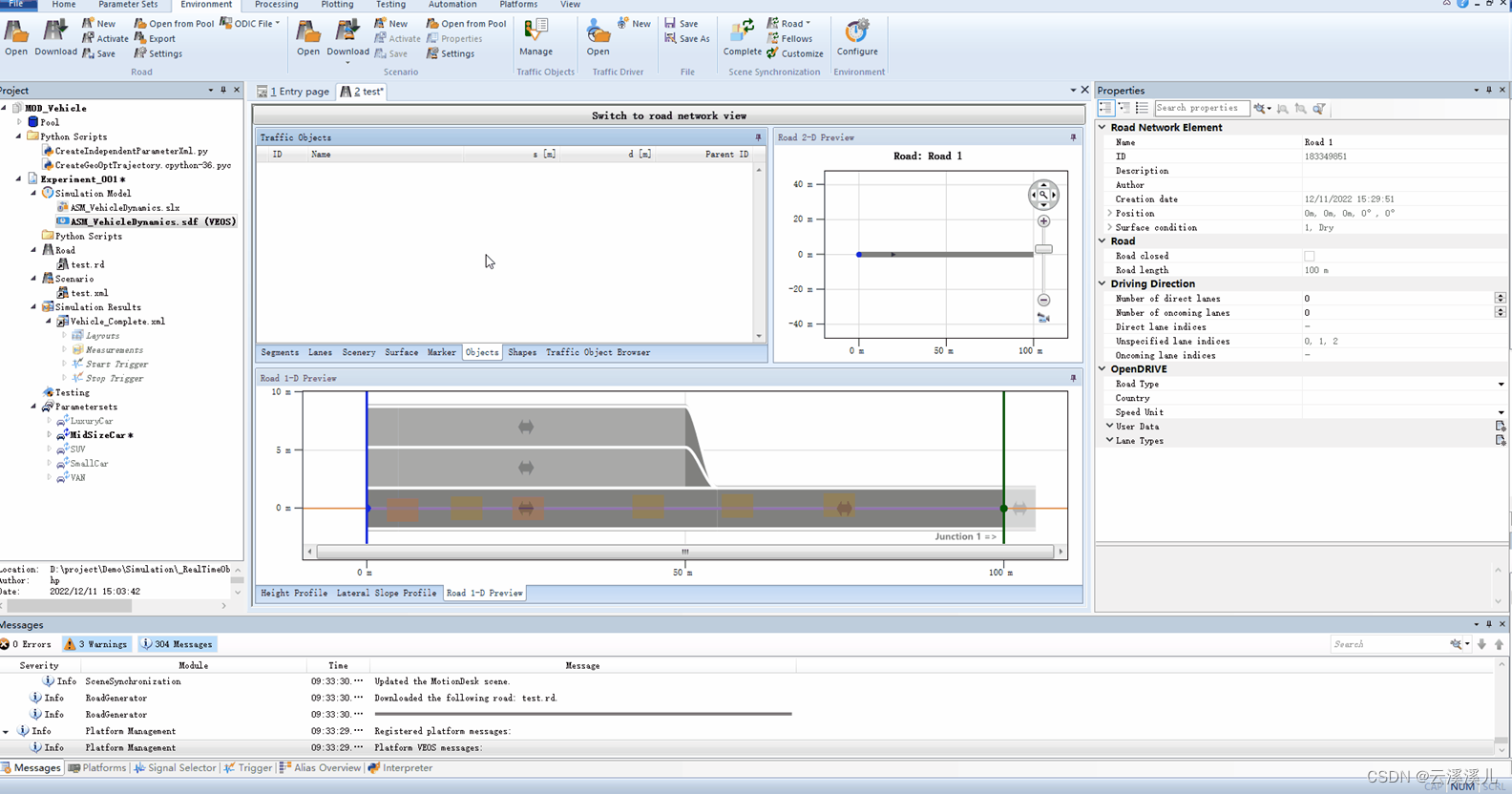1512x794 pixels.
Task: Click the Configure Environment icon
Action: coord(857,38)
